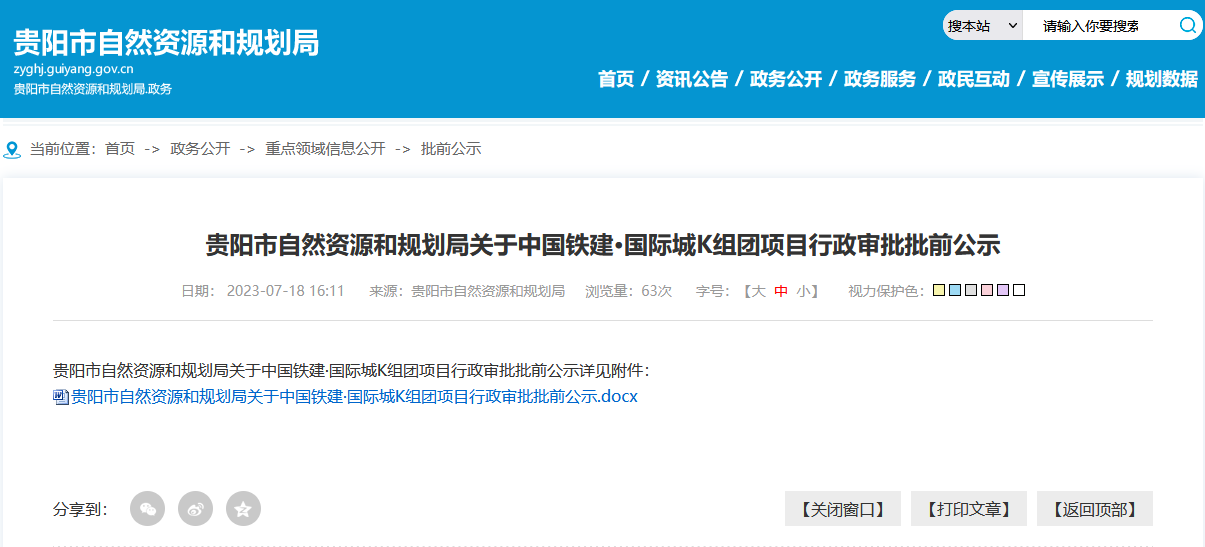Click the magnifier search icon
The image size is (1205, 547).
(1188, 26)
